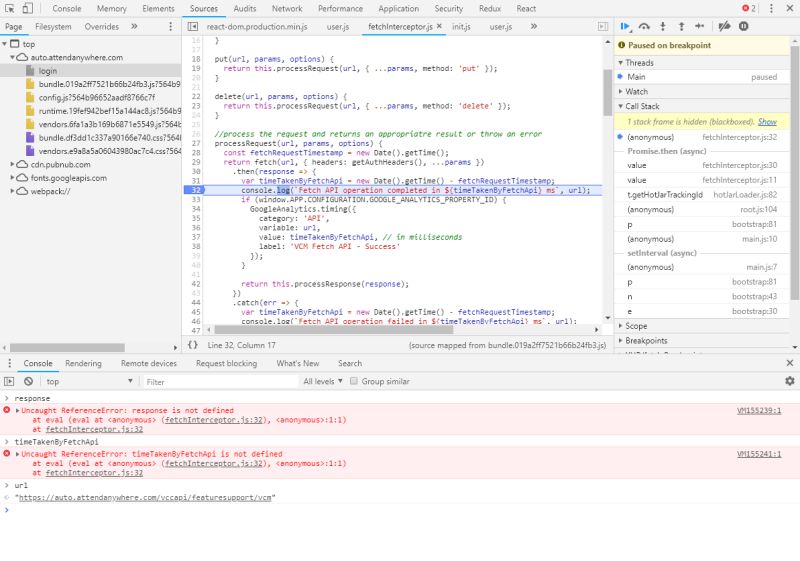Open DevTools customize menu (three dots)
Viewport: 800px width, 561px height.
pos(771,8)
